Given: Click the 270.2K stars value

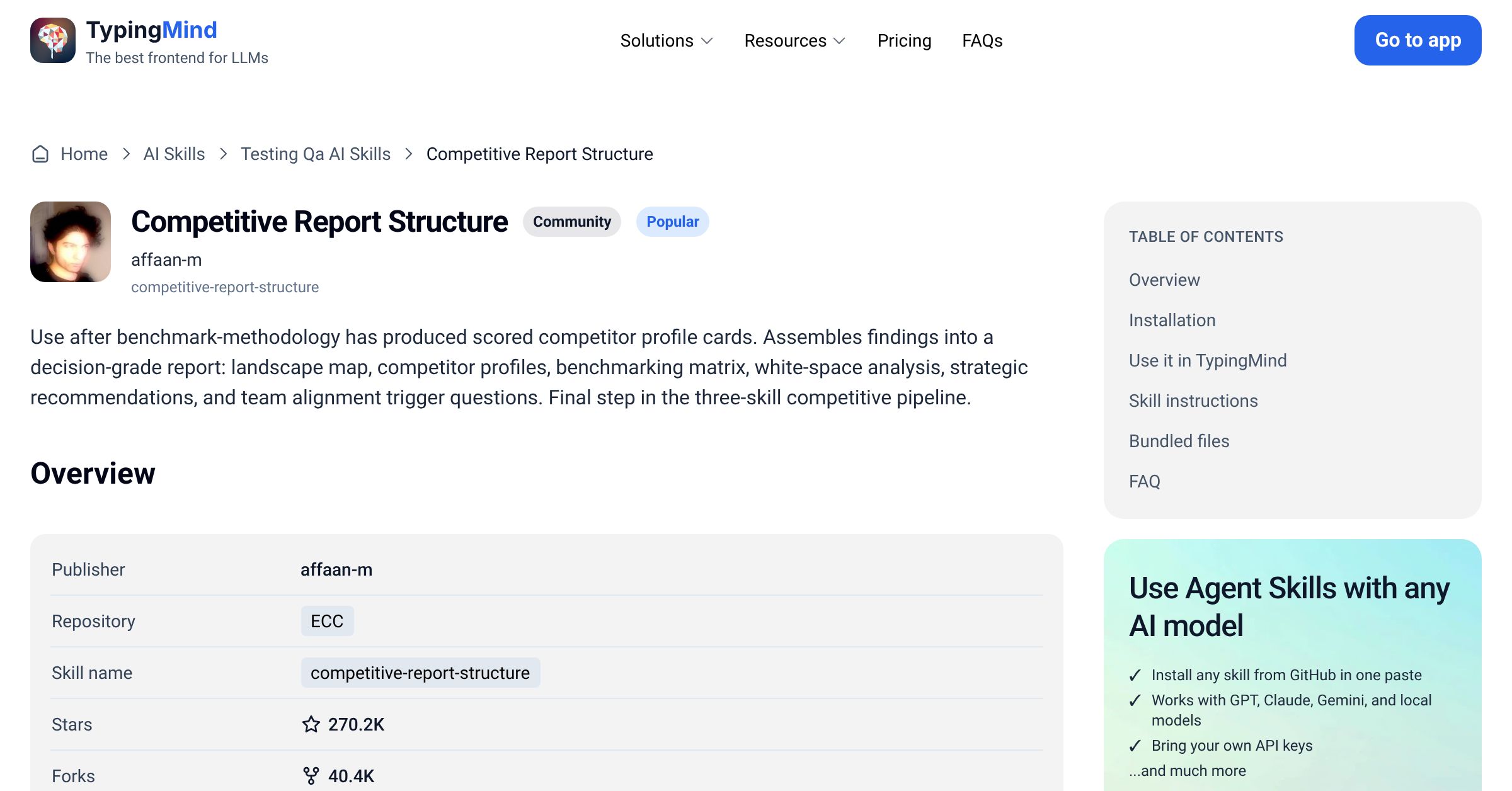Looking at the screenshot, I should coord(356,724).
